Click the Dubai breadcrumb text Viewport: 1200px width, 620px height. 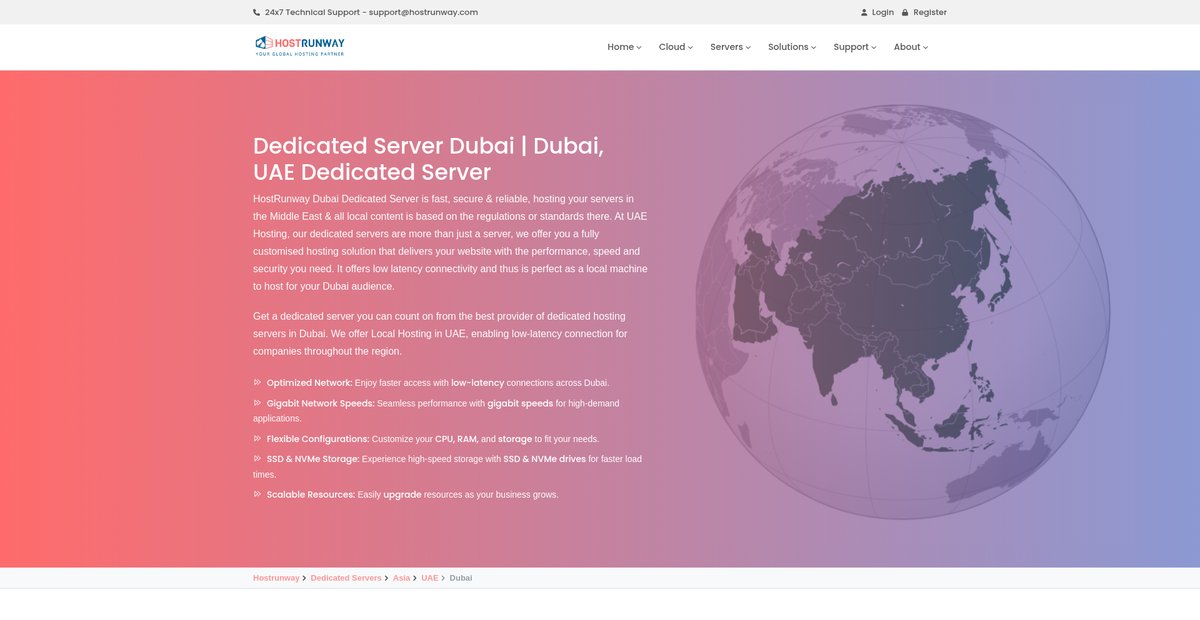tap(461, 578)
